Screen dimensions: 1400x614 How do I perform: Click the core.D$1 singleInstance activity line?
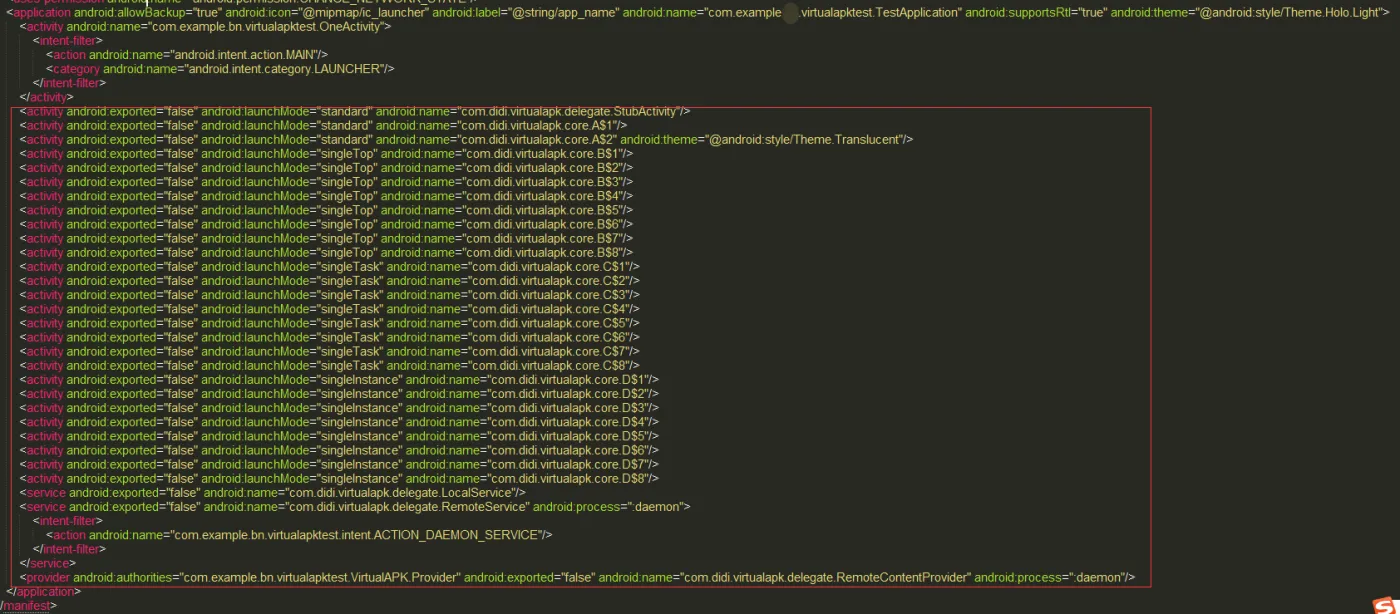point(339,380)
